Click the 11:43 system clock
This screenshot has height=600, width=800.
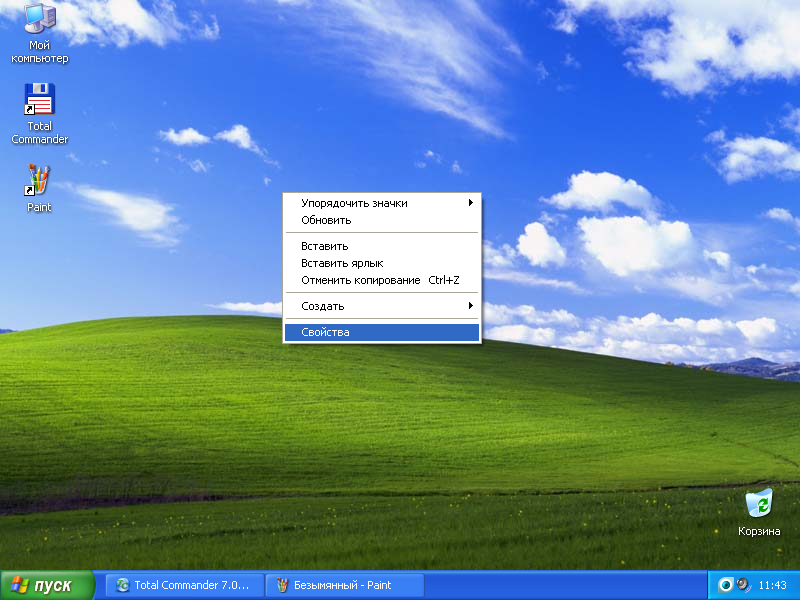[772, 585]
